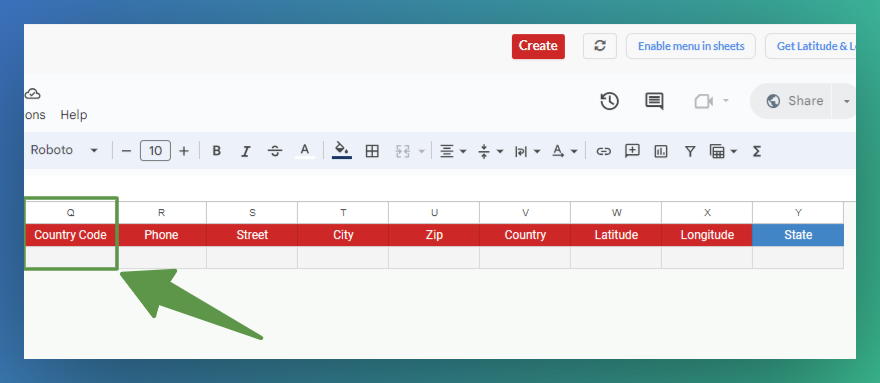Open the Help menu
This screenshot has height=383, width=880.
[x=74, y=115]
